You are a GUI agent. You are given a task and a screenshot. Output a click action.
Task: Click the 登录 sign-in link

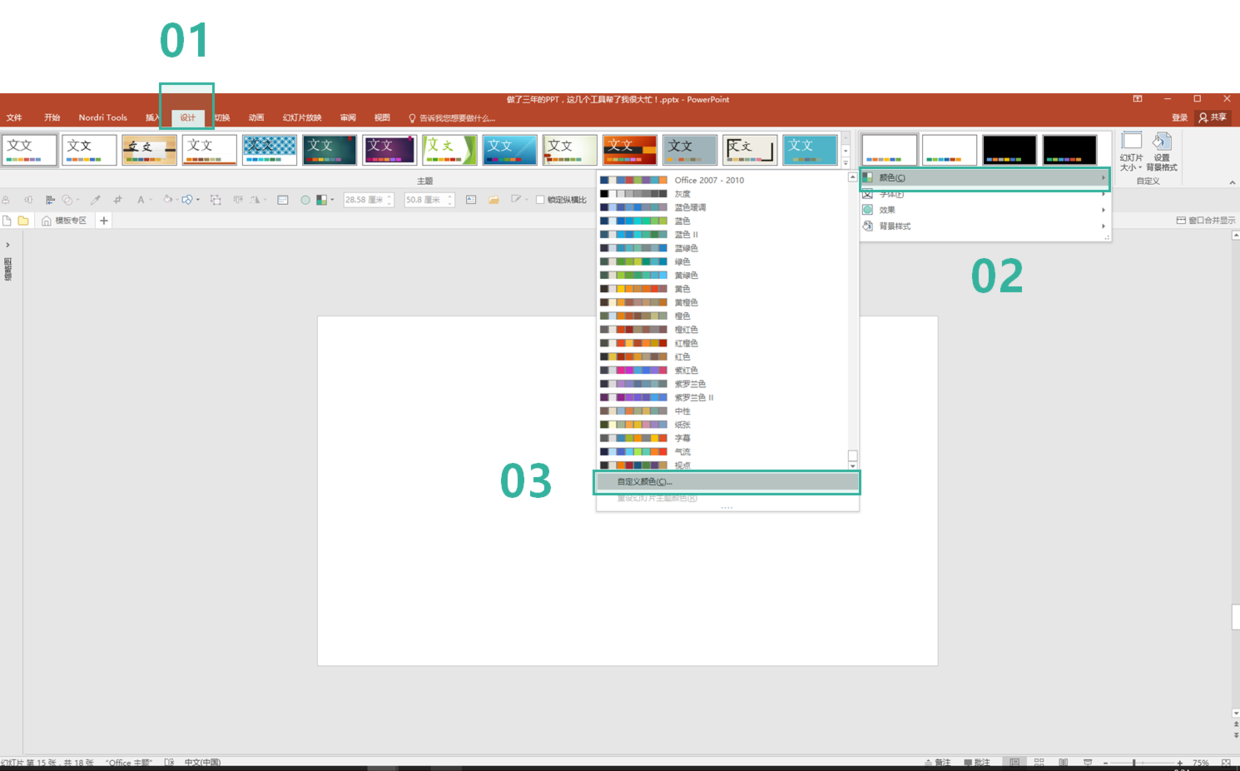[1180, 118]
